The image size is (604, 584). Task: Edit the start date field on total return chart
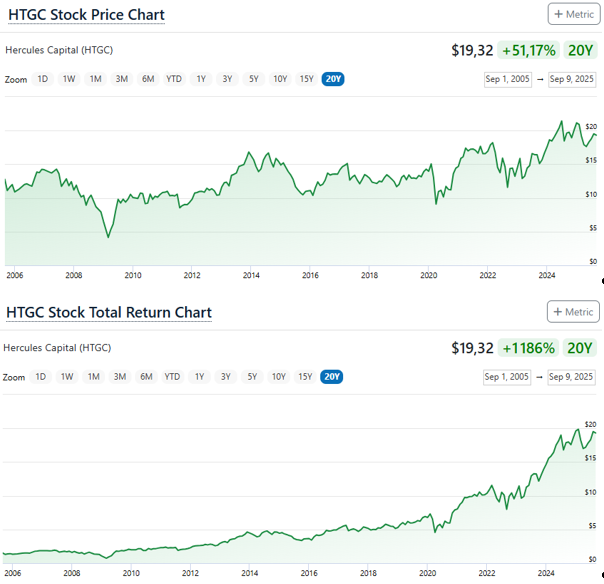point(507,377)
